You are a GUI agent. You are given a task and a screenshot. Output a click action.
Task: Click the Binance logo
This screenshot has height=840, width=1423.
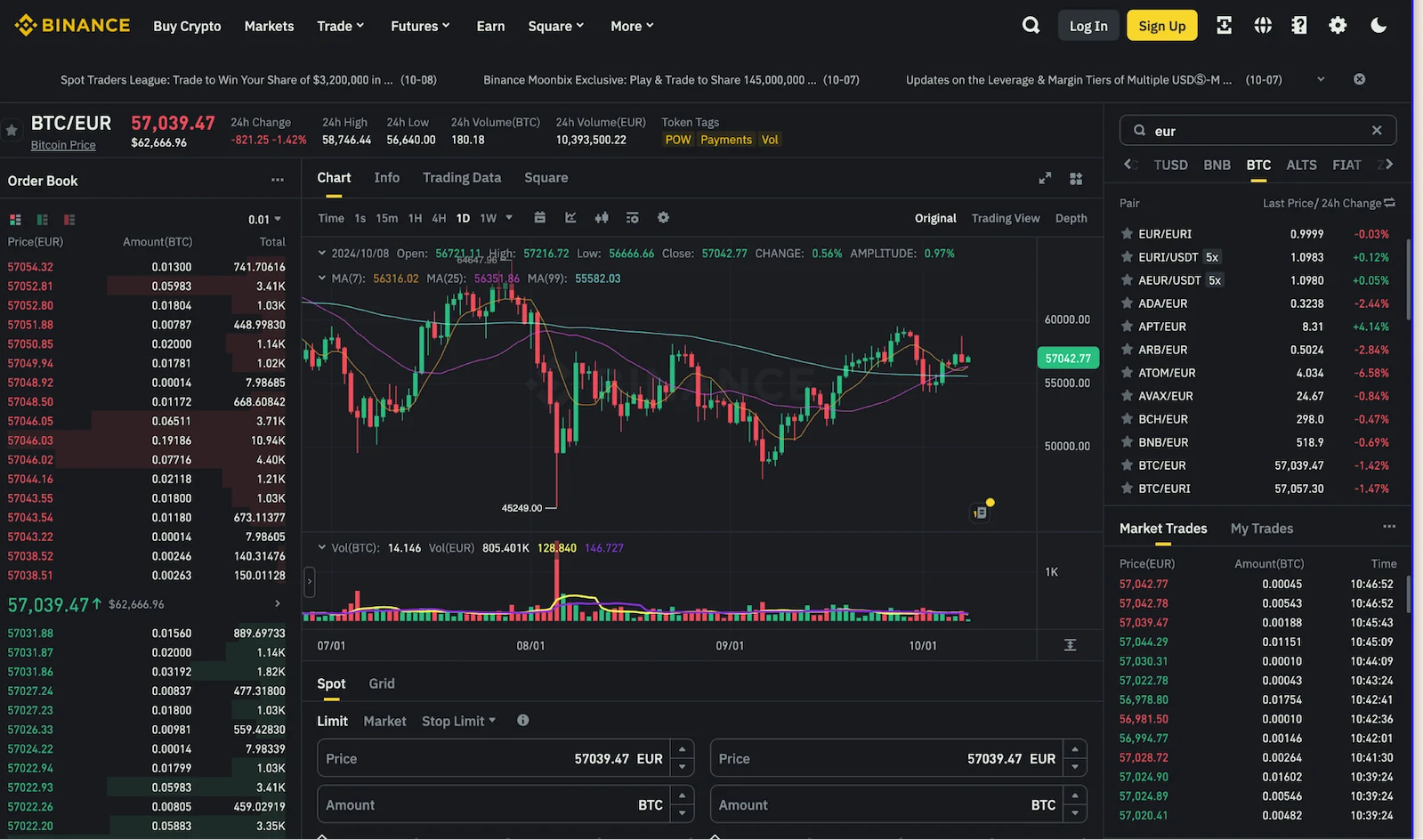tap(72, 26)
